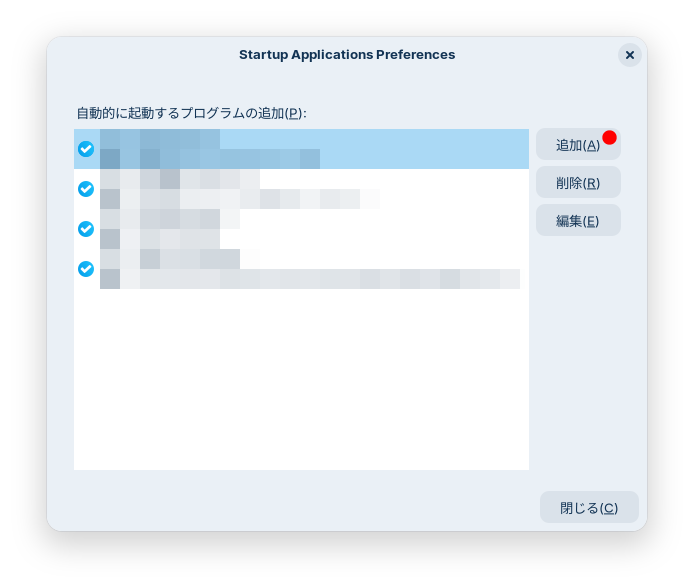Click the second entry's description line
694x588 pixels.
tap(240, 199)
